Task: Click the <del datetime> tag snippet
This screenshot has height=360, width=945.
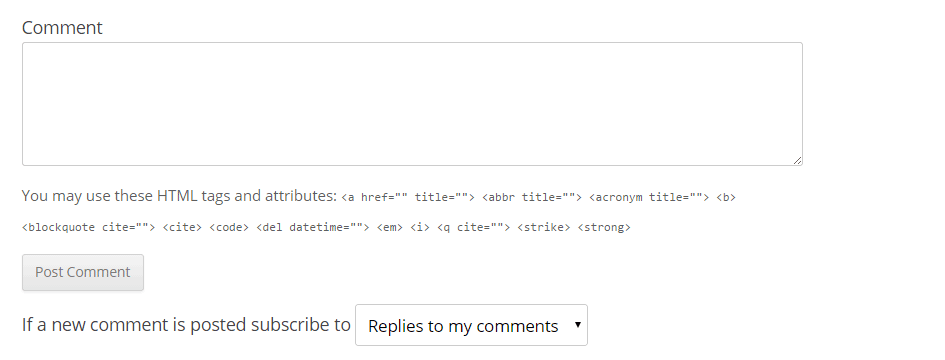Action: tap(313, 227)
